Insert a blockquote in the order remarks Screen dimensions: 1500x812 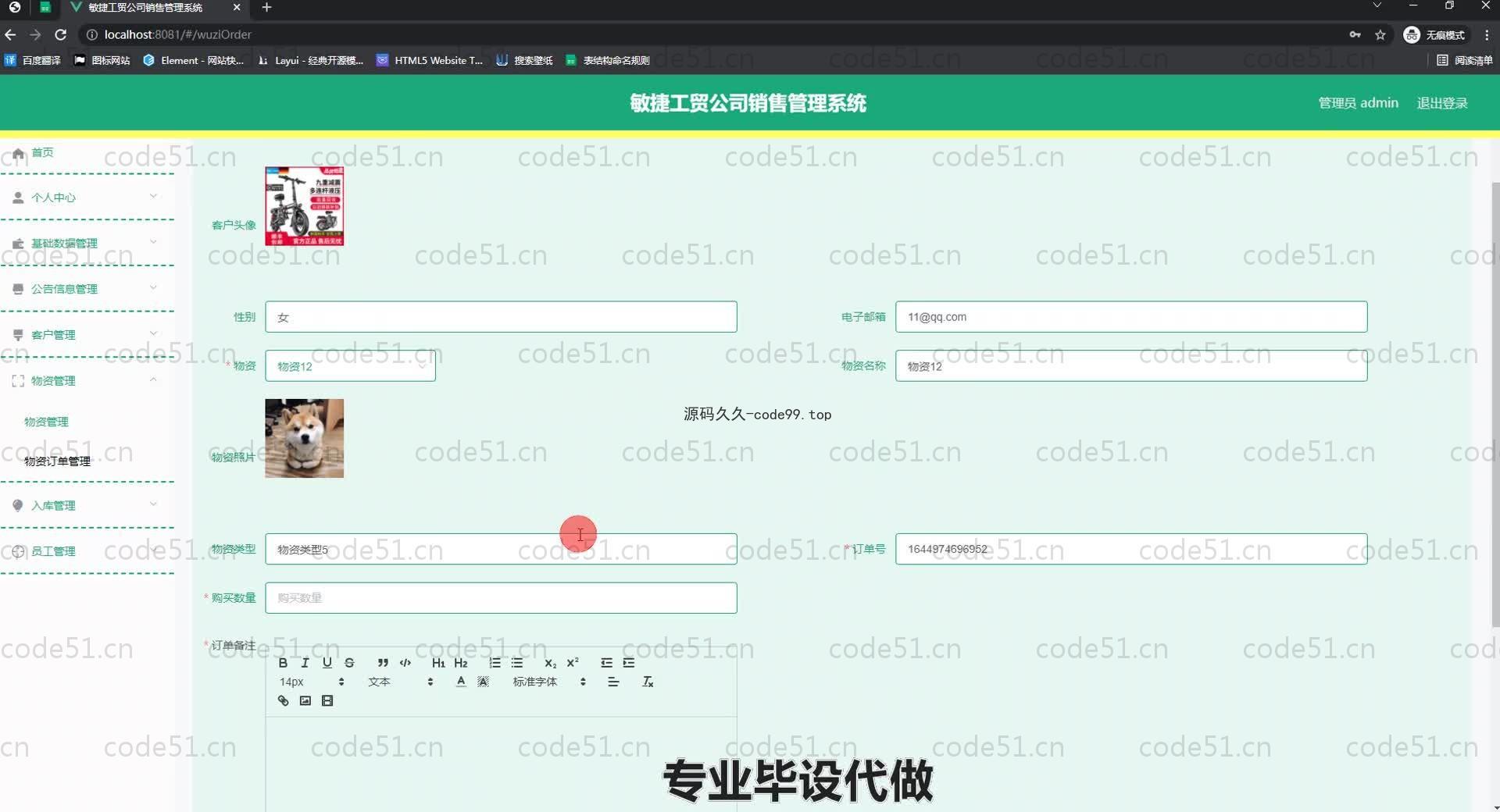click(x=383, y=663)
